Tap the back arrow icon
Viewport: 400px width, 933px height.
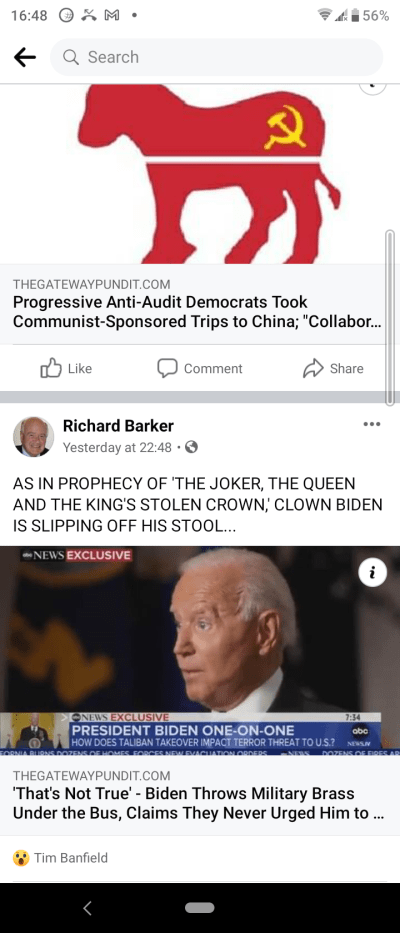24,57
